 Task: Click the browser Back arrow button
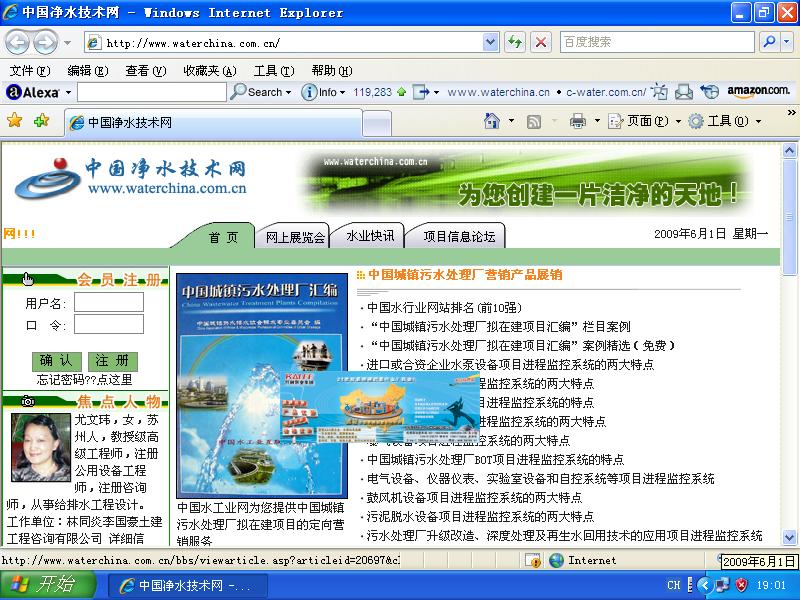click(x=17, y=43)
